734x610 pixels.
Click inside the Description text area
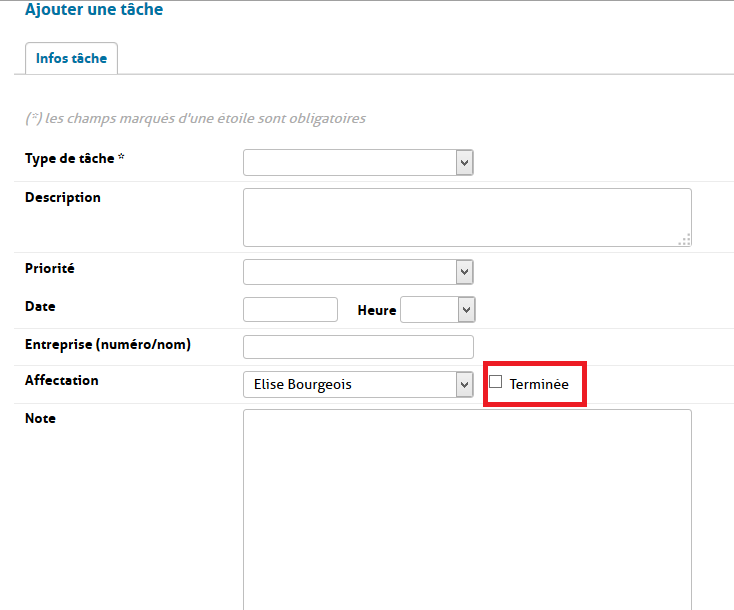466,216
